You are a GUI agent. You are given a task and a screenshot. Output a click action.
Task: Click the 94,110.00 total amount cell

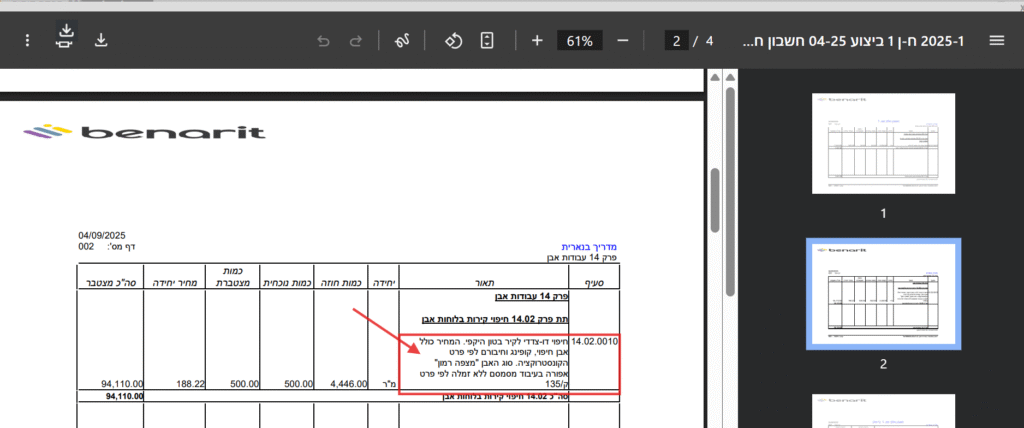(x=123, y=384)
